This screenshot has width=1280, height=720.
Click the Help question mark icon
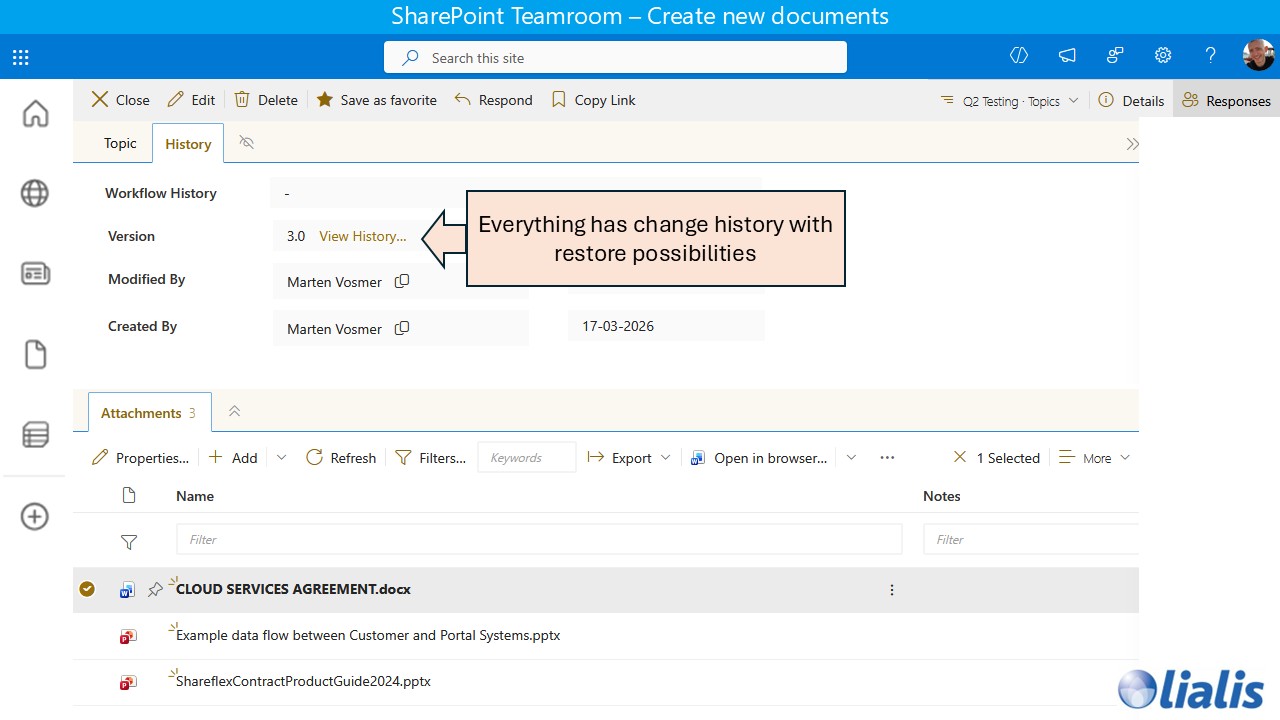click(1210, 56)
